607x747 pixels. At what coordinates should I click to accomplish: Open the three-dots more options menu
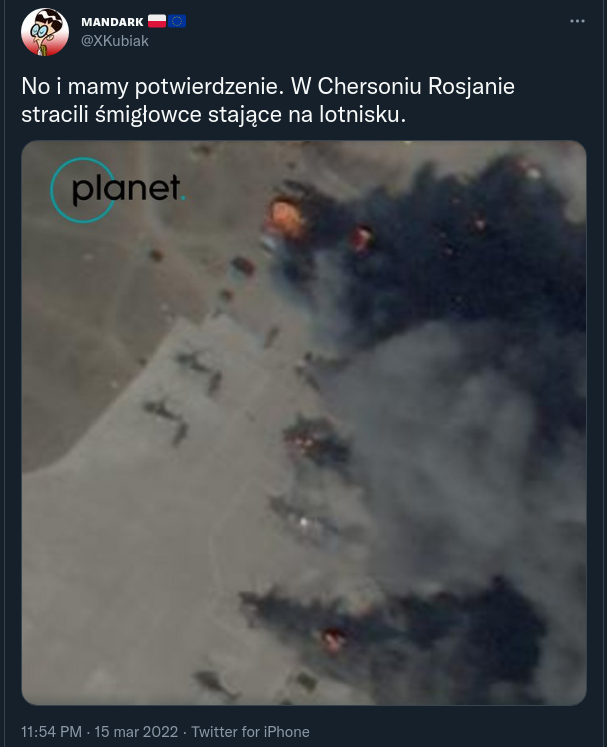coord(577,21)
